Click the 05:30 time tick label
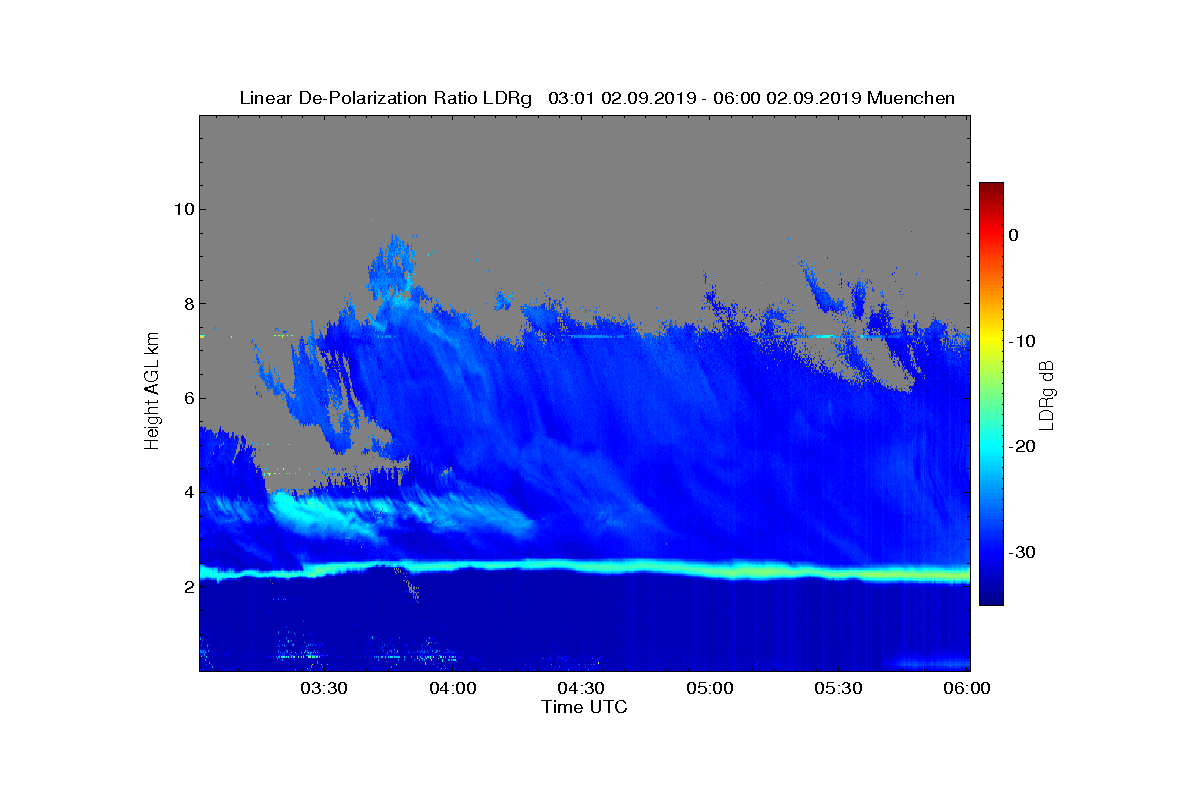Screen dimensions: 1200x800 [x=839, y=688]
